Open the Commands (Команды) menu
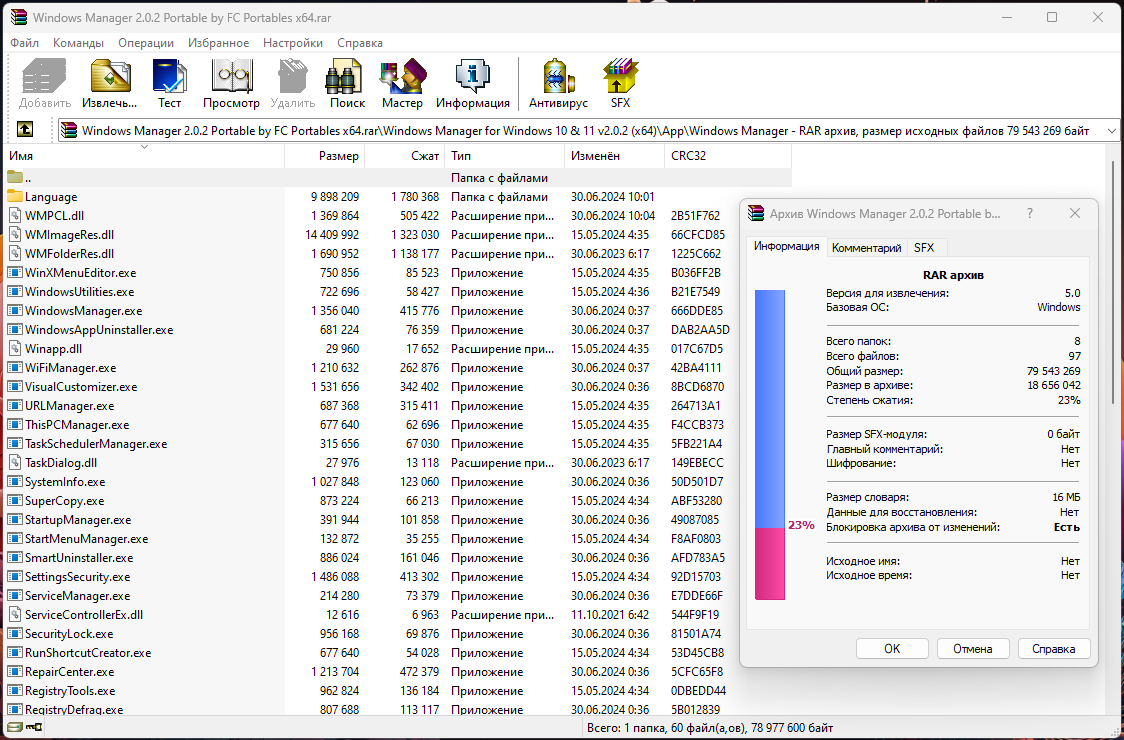This screenshot has height=740, width=1124. [x=78, y=43]
